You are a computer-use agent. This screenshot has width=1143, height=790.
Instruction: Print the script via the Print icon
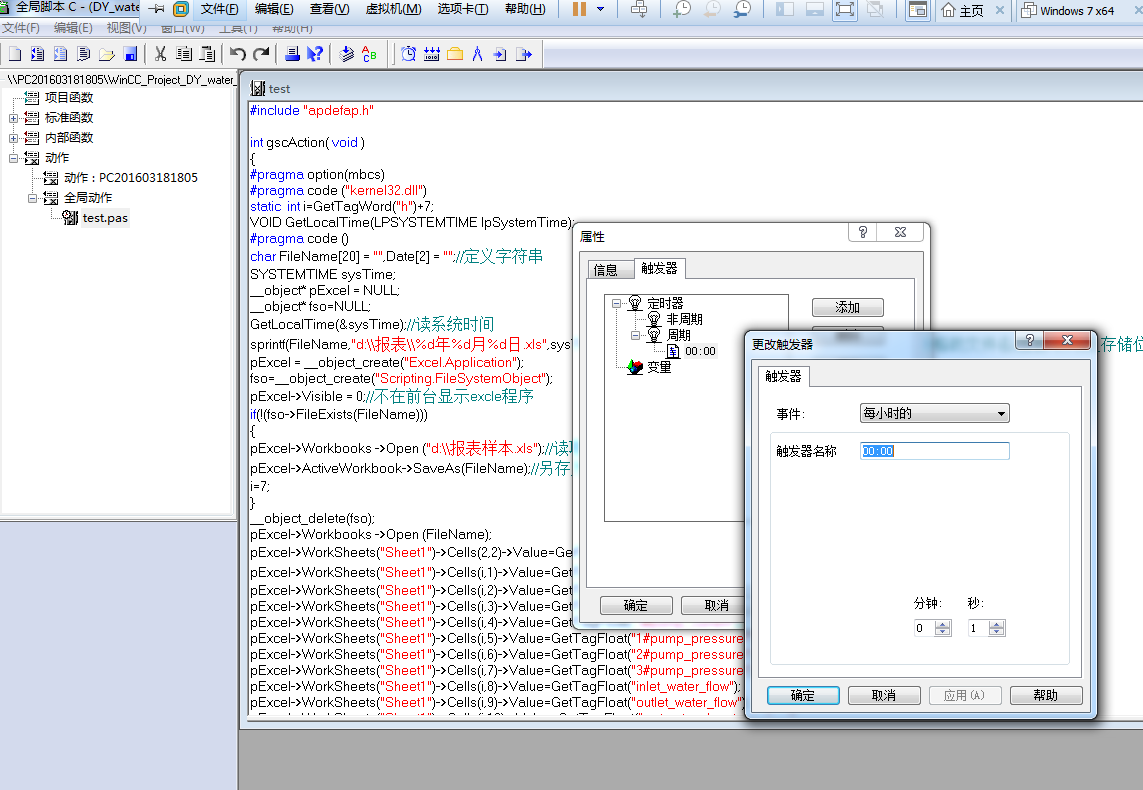coord(293,53)
